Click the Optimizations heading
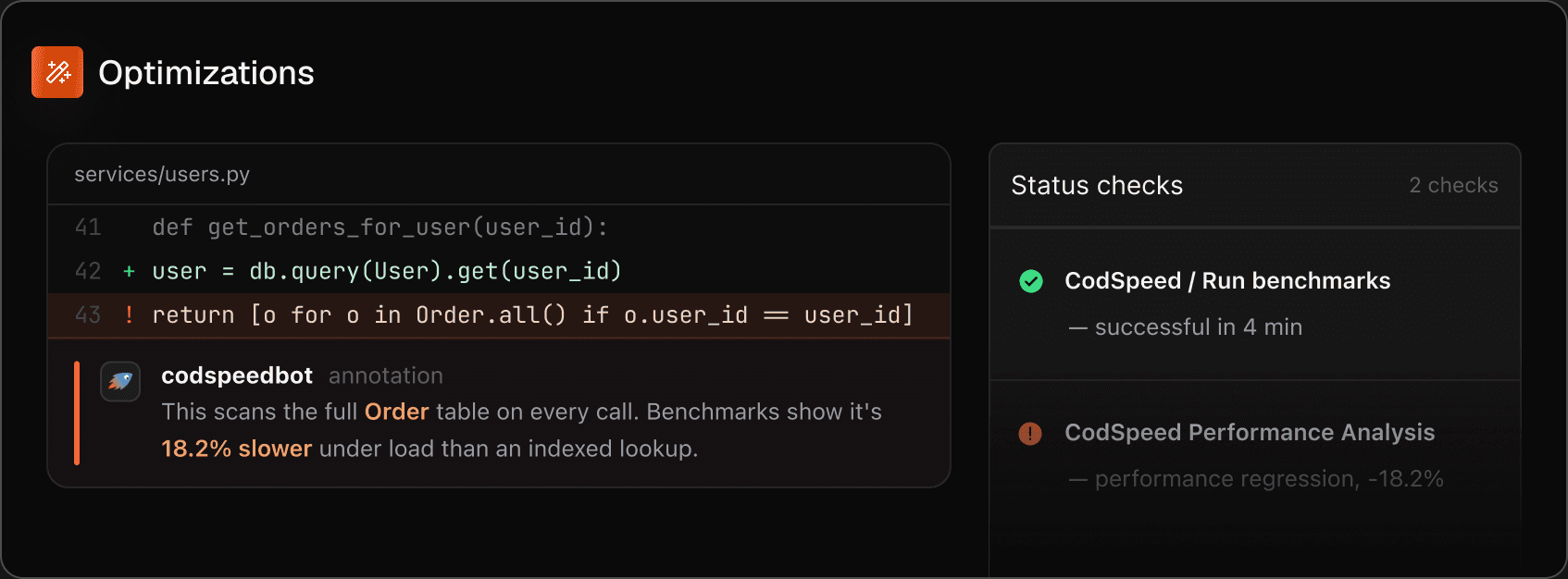Image resolution: width=1568 pixels, height=579 pixels. (206, 73)
